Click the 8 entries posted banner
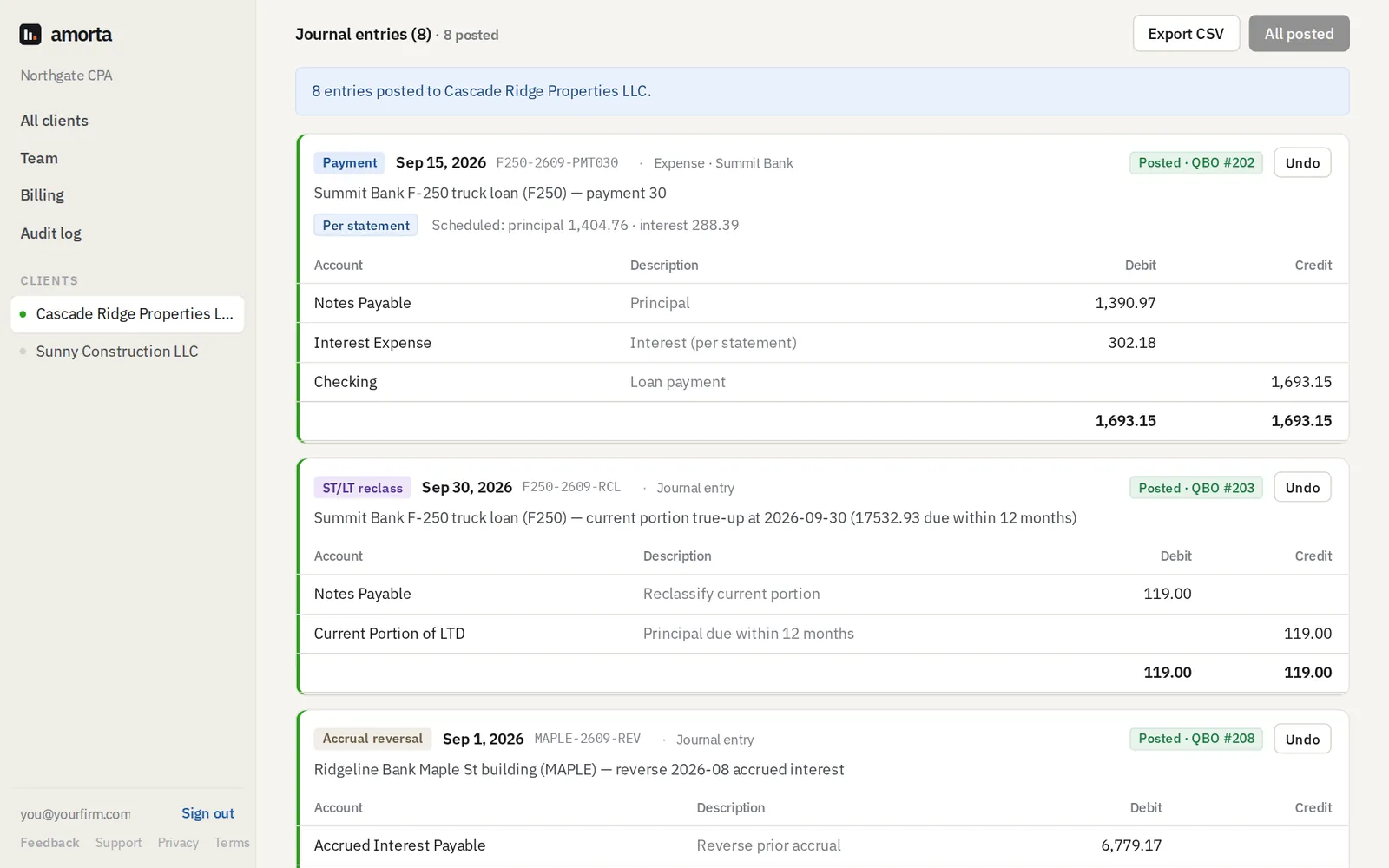Viewport: 1389px width, 868px height. pyautogui.click(x=822, y=91)
